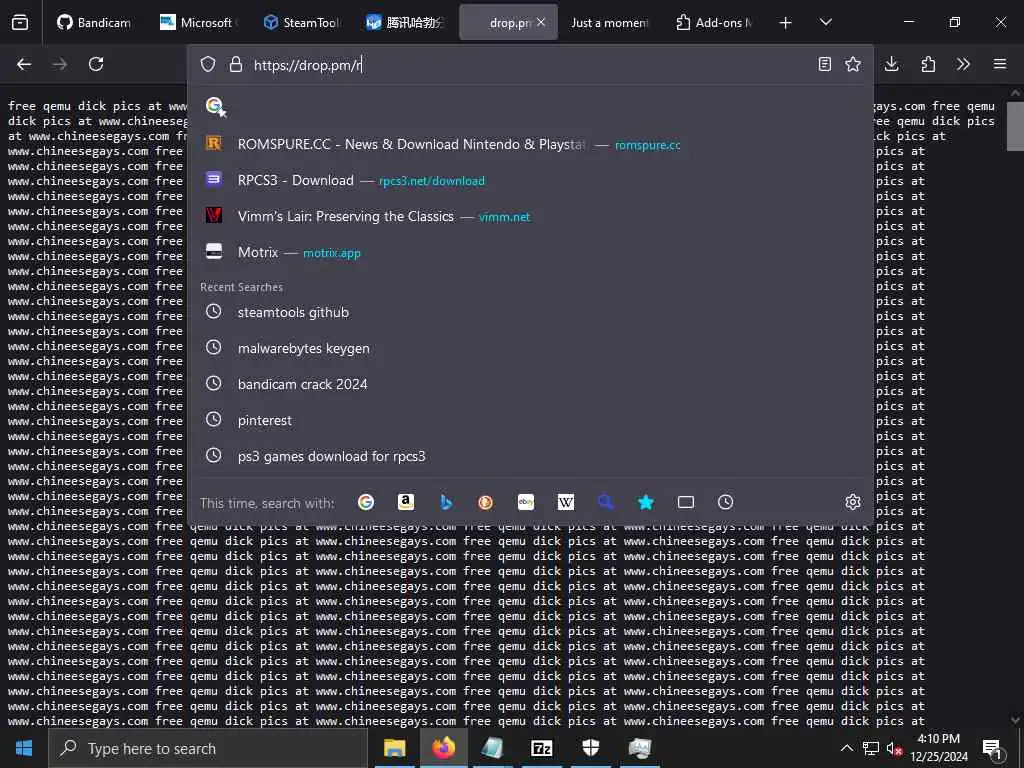
Task: Click the URL address field
Action: [x=529, y=65]
